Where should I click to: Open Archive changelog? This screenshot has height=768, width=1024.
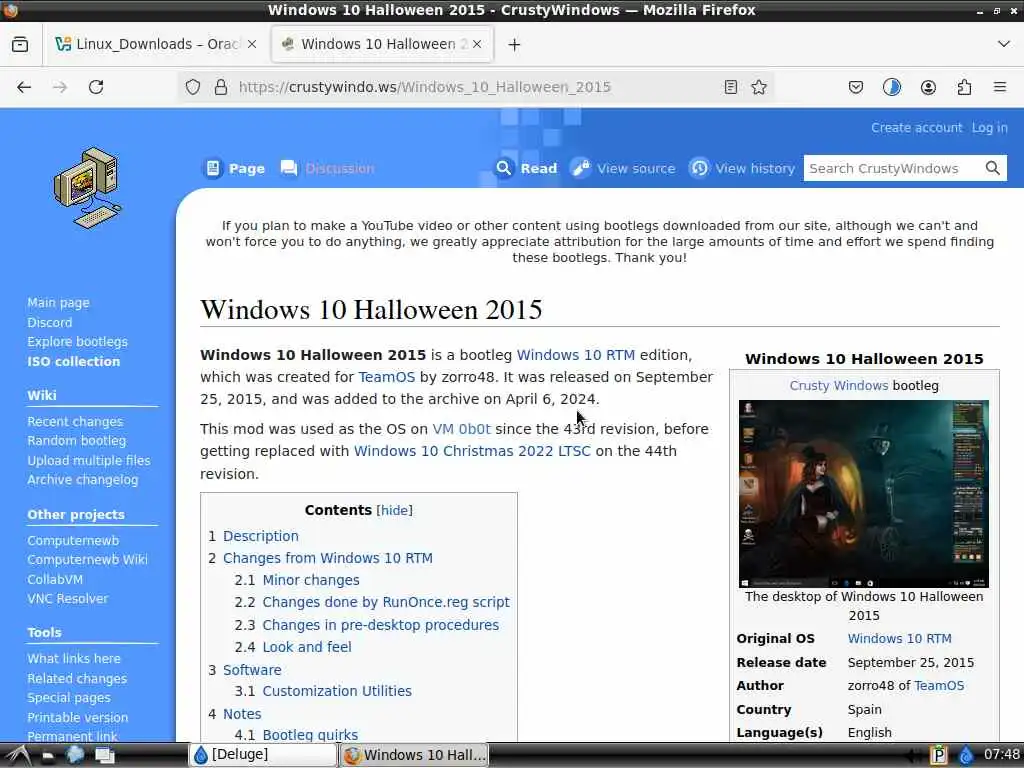[82, 479]
